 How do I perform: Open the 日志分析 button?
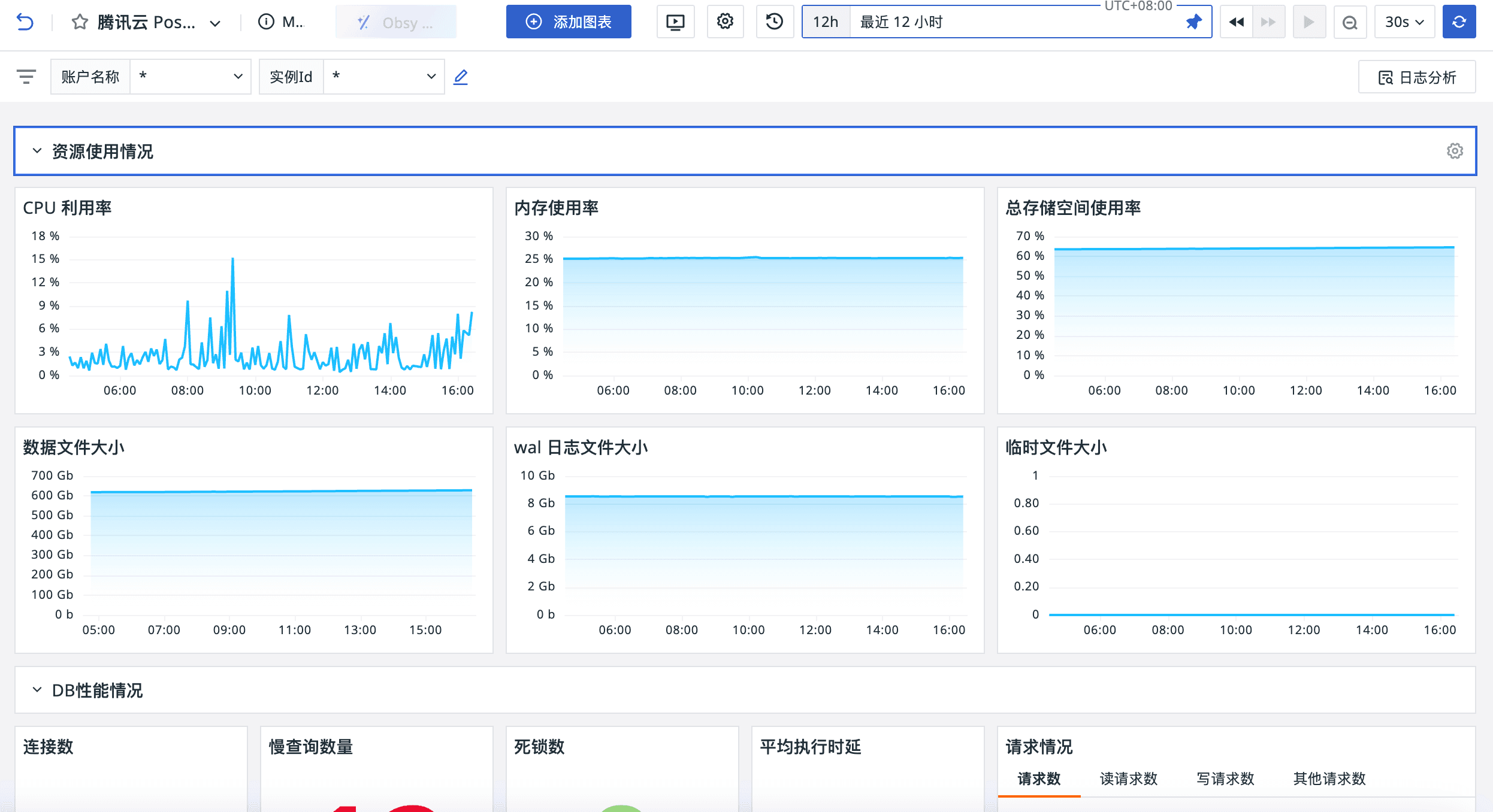tap(1417, 77)
